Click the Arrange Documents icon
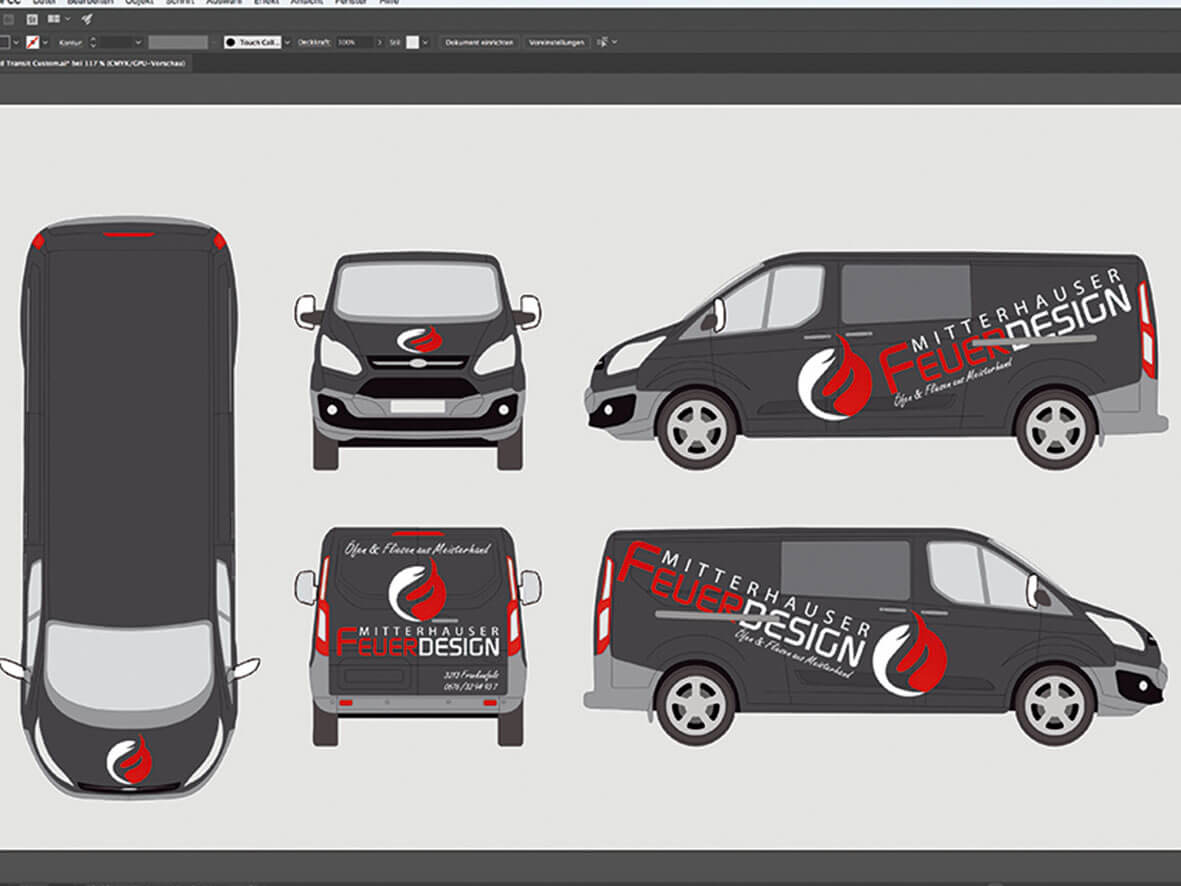Screen dimensions: 1181x886 54,19
